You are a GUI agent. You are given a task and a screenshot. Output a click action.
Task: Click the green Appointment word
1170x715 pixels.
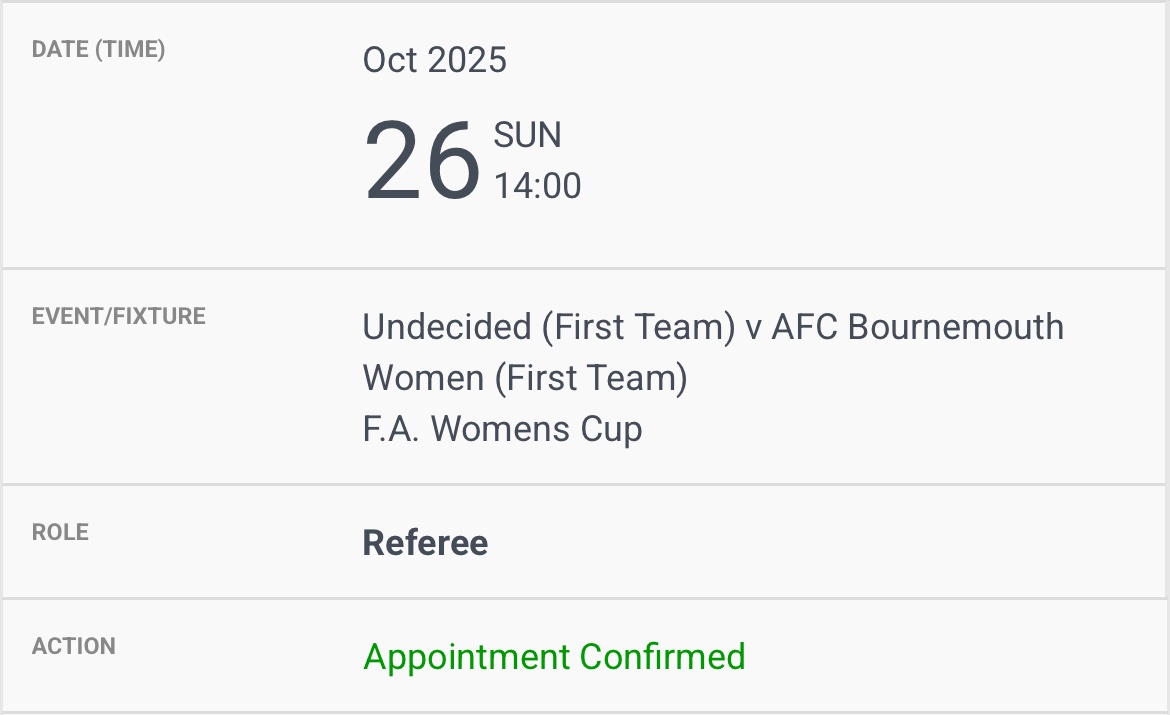point(467,657)
